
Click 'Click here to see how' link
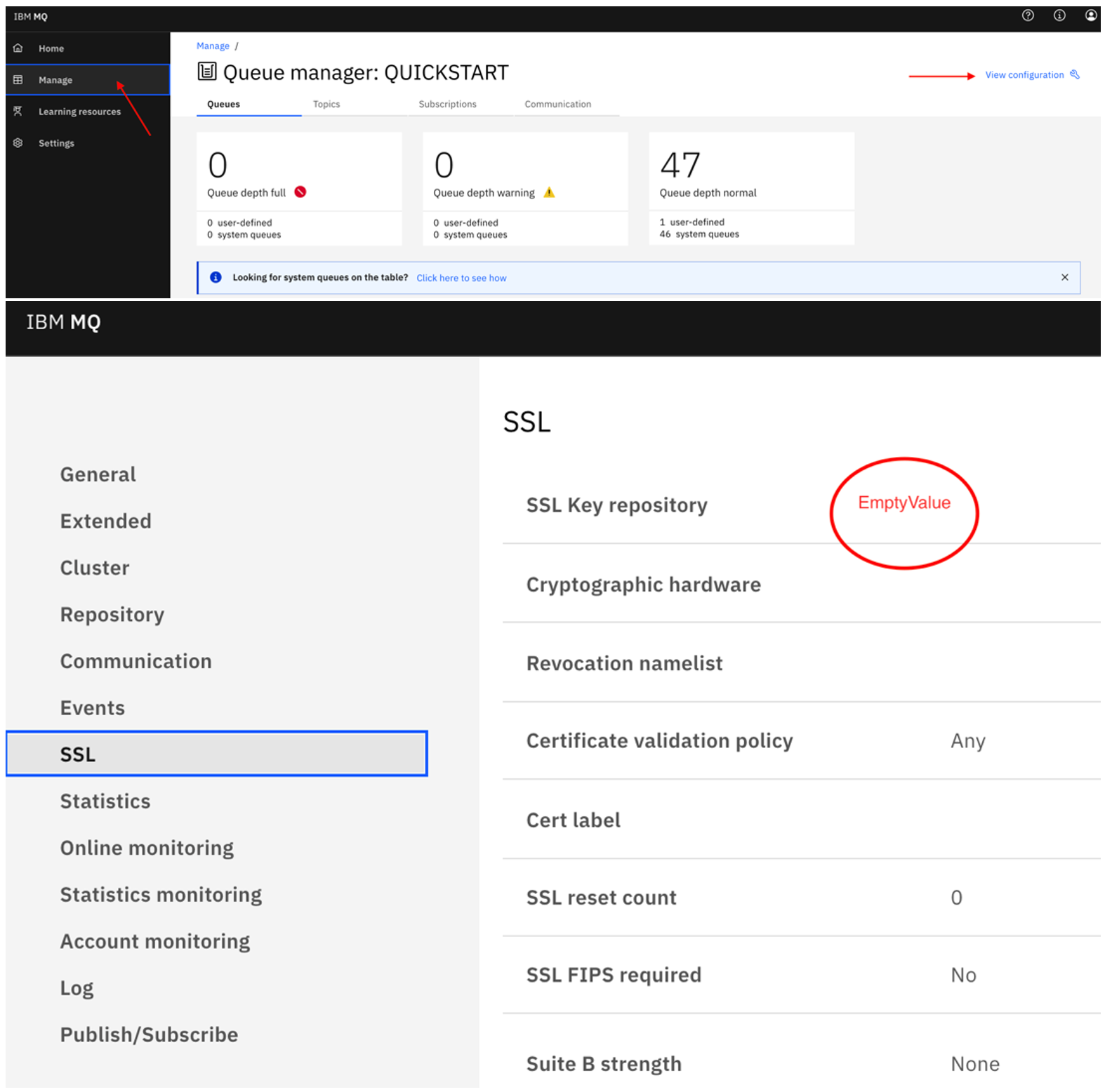pyautogui.click(x=461, y=278)
